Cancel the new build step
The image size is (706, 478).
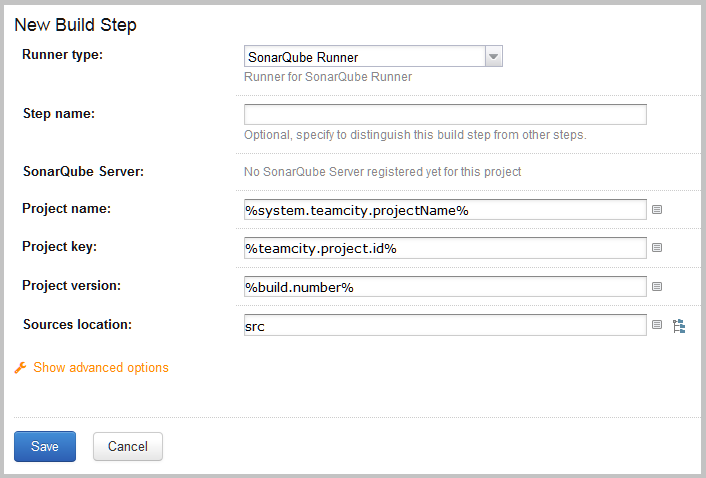click(128, 446)
